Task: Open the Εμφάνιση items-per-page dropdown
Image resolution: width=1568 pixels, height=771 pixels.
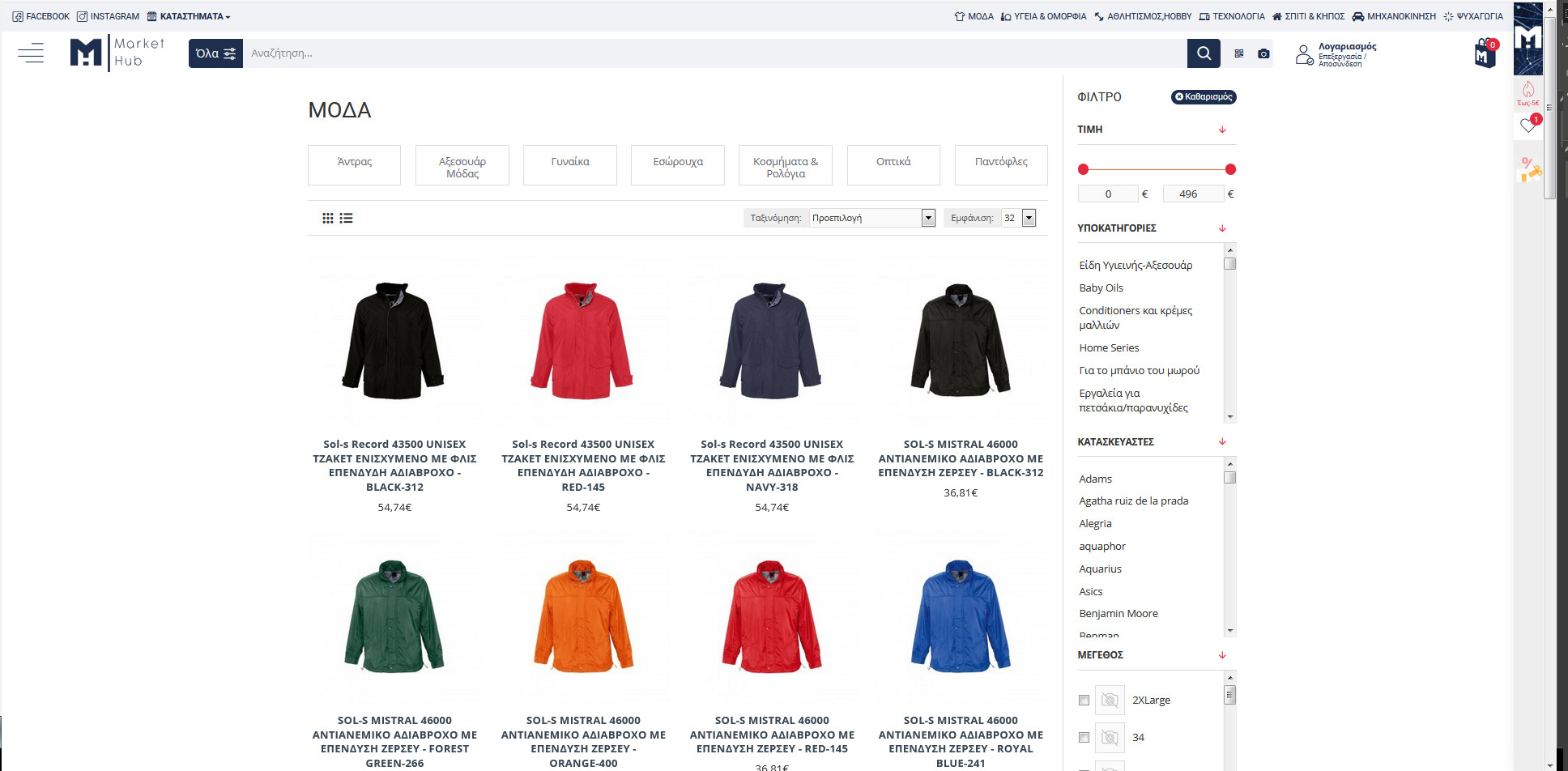Action: pyautogui.click(x=1019, y=218)
